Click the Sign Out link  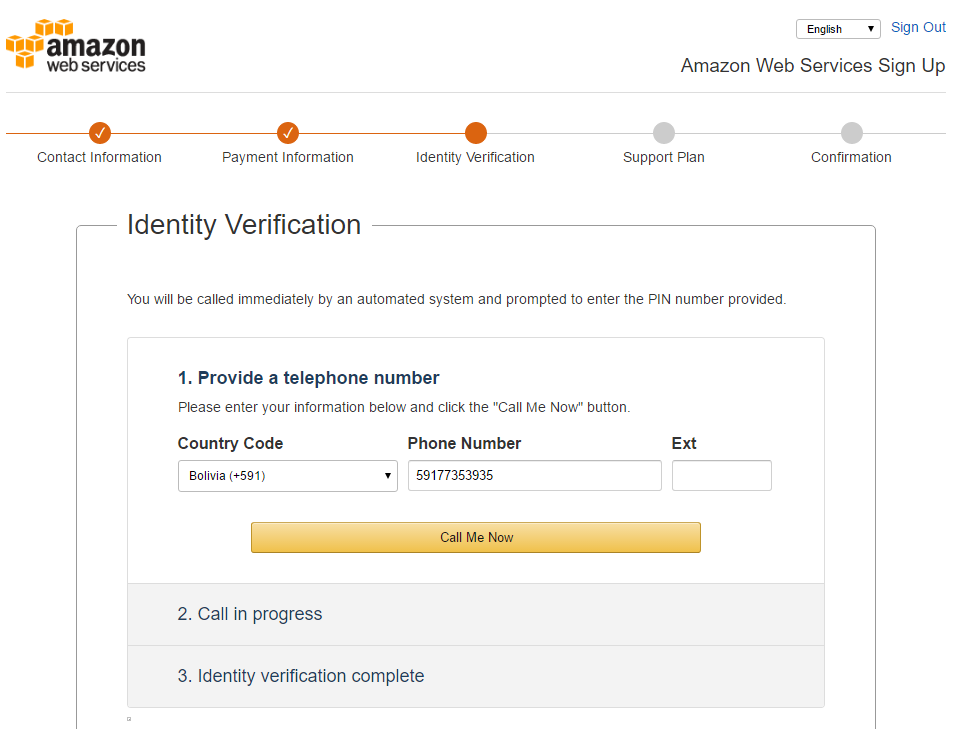coord(917,27)
